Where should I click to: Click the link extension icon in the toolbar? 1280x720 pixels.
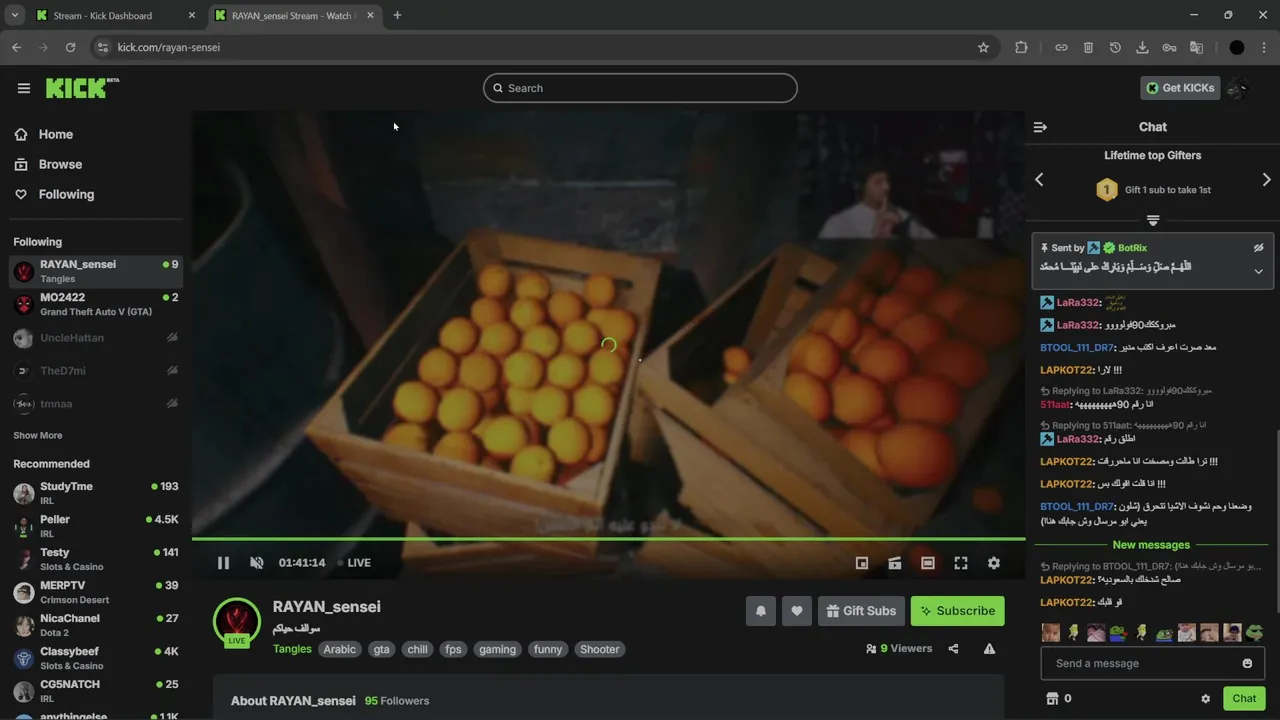[1061, 47]
